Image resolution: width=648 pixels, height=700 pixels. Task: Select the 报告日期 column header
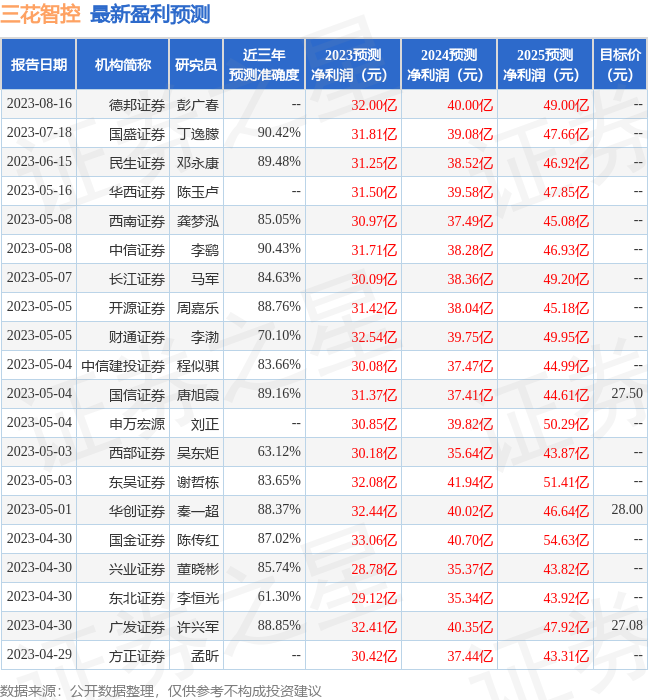[39, 64]
